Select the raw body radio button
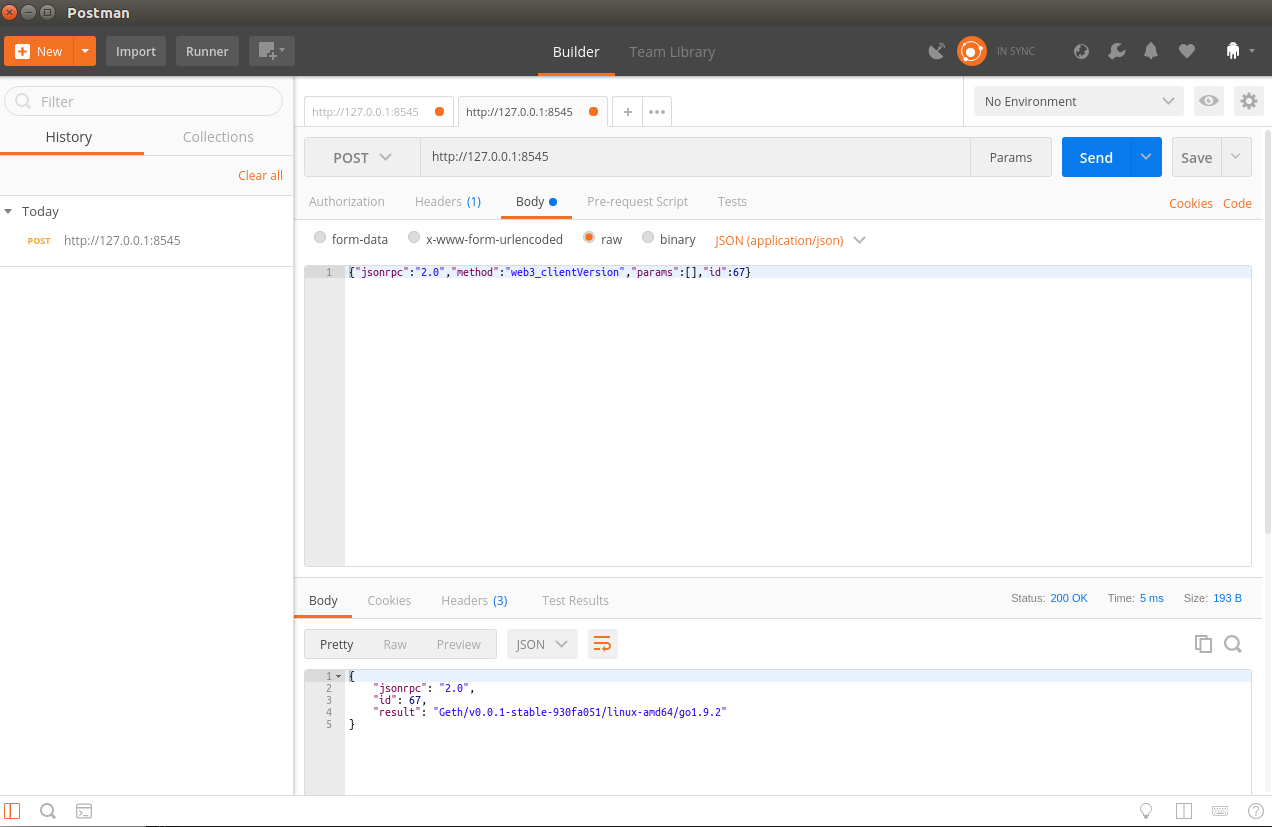The height and width of the screenshot is (827, 1272). coord(589,238)
